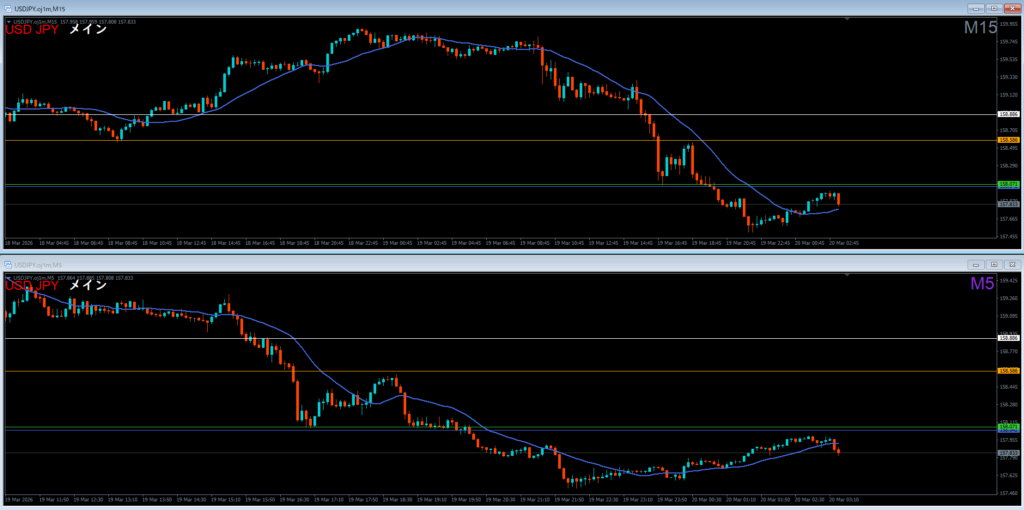The width and height of the screenshot is (1024, 510).
Task: Select the orange 158.586 price label on M15
Action: [x=1008, y=140]
